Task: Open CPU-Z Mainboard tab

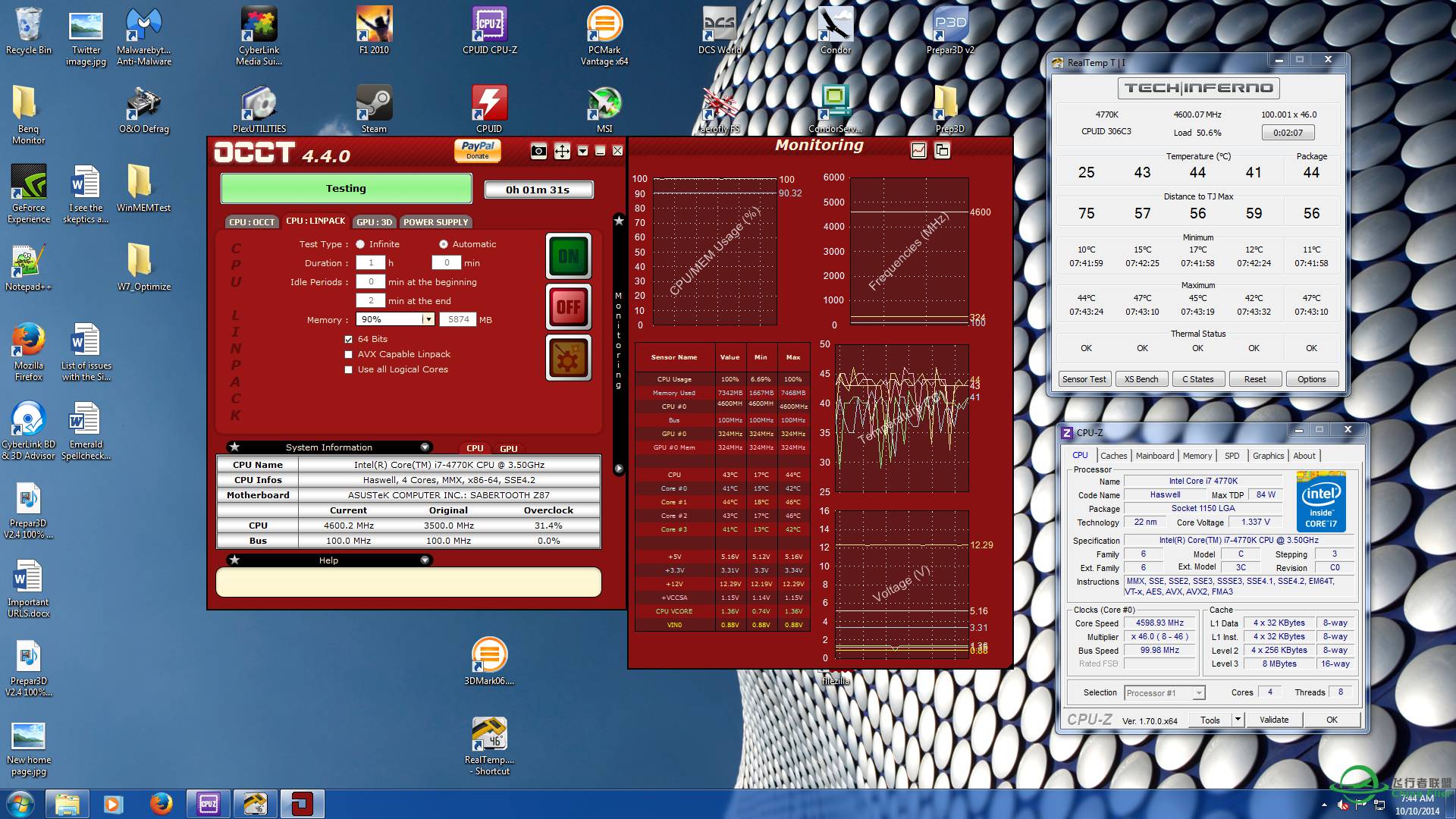Action: [1155, 456]
